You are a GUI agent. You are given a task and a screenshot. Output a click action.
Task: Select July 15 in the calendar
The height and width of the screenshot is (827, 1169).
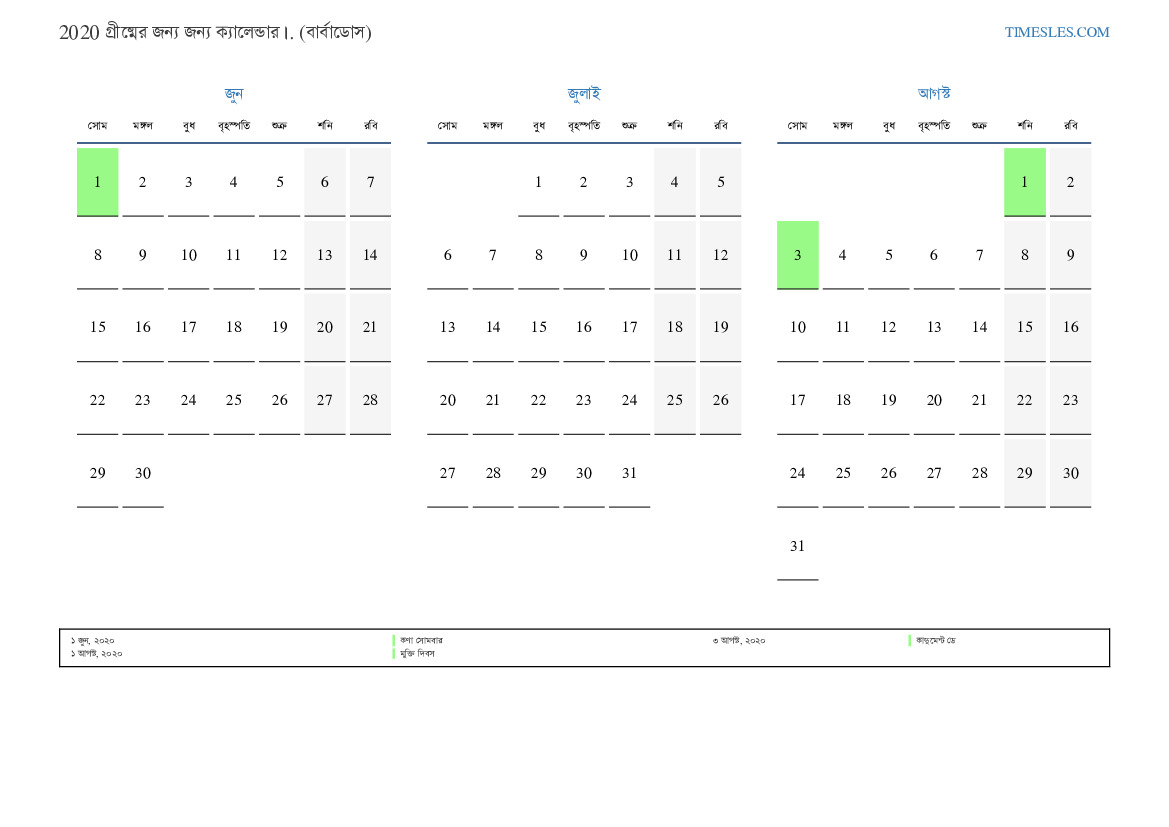tap(538, 328)
